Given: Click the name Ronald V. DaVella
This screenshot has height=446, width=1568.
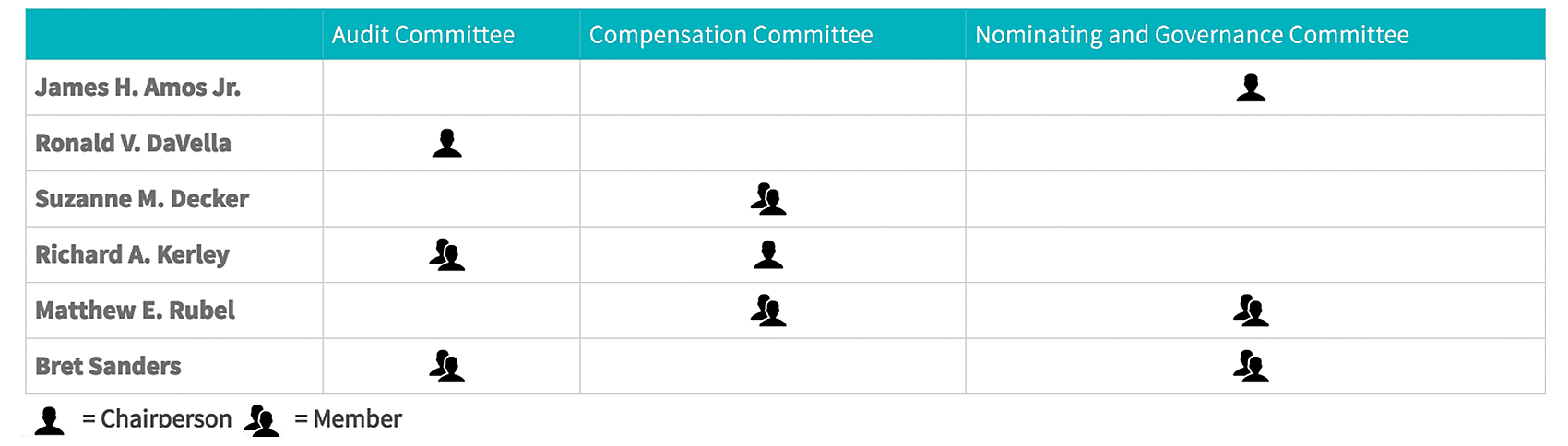Looking at the screenshot, I should tap(133, 144).
